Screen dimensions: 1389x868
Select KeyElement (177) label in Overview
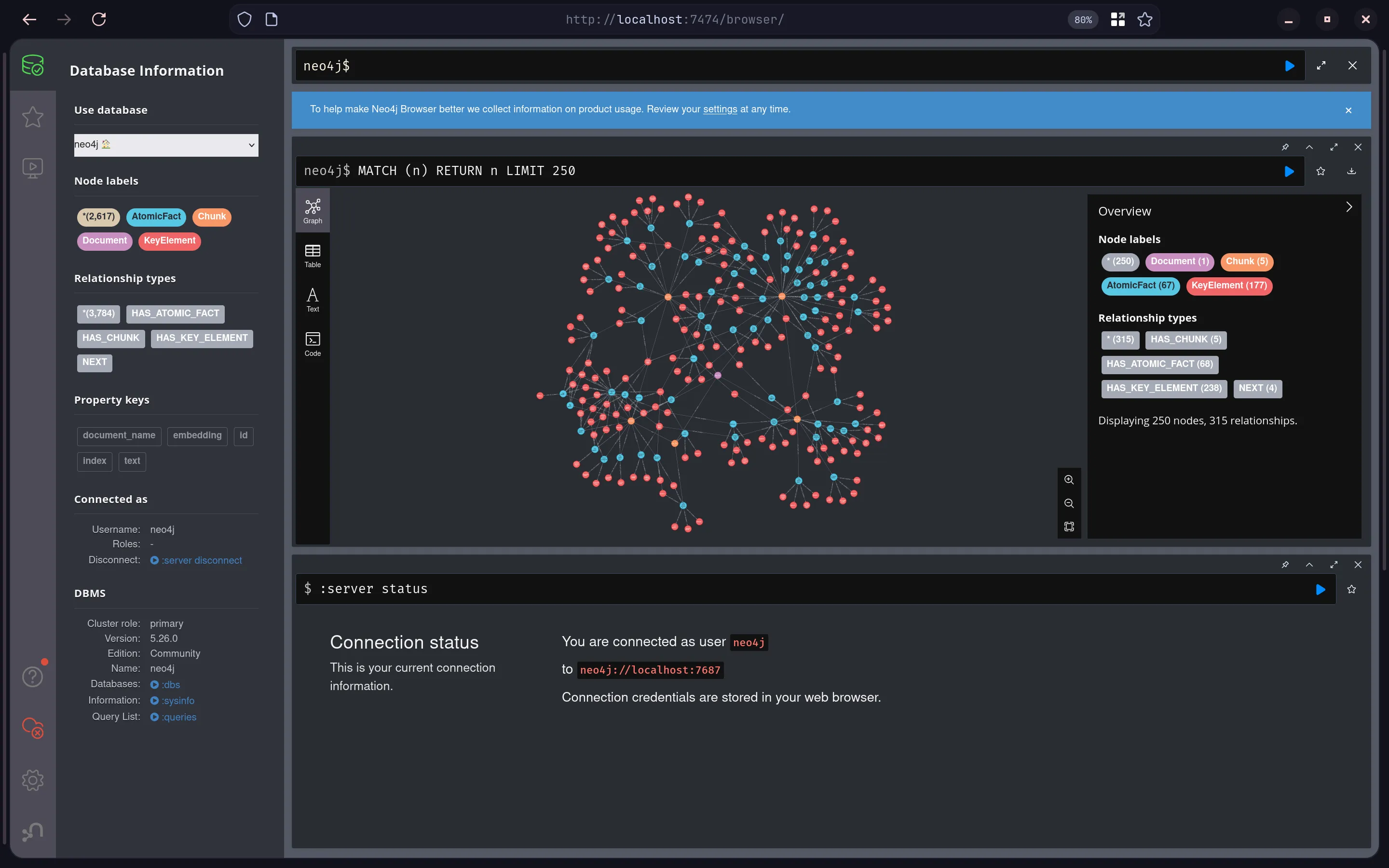tap(1229, 286)
